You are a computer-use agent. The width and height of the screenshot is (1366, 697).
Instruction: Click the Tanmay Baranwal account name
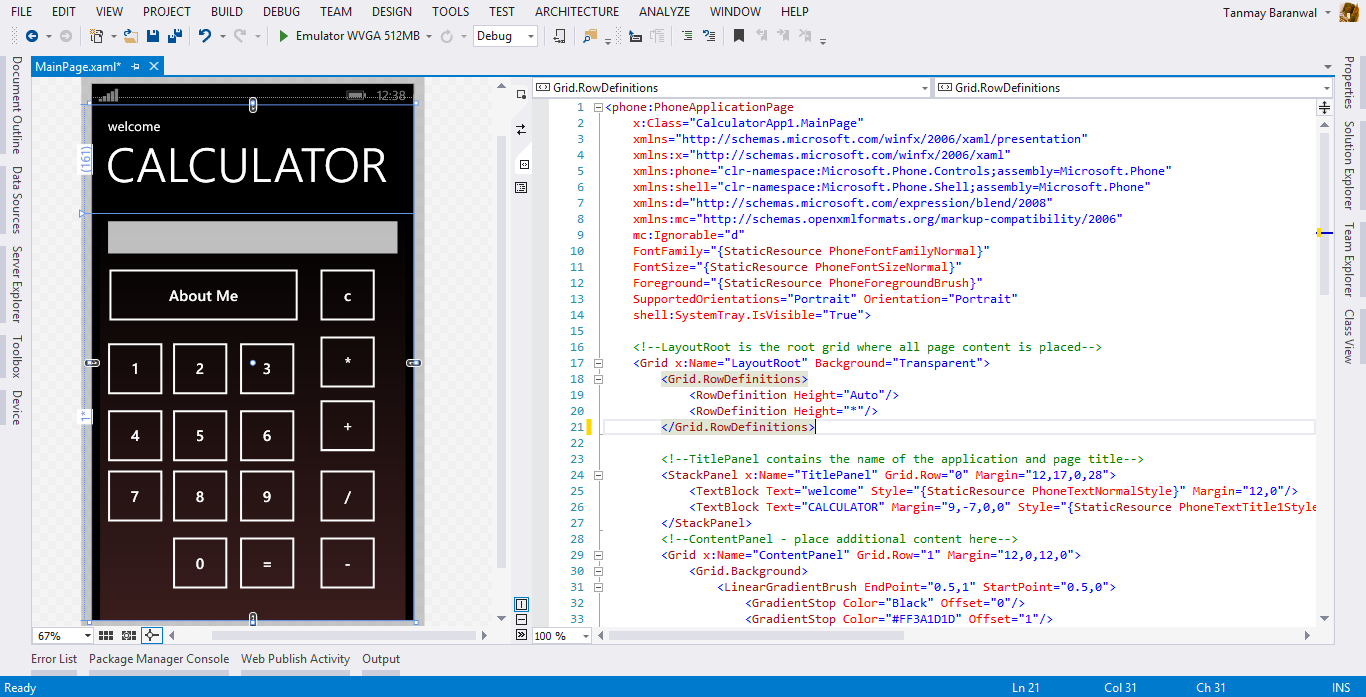tap(1270, 12)
